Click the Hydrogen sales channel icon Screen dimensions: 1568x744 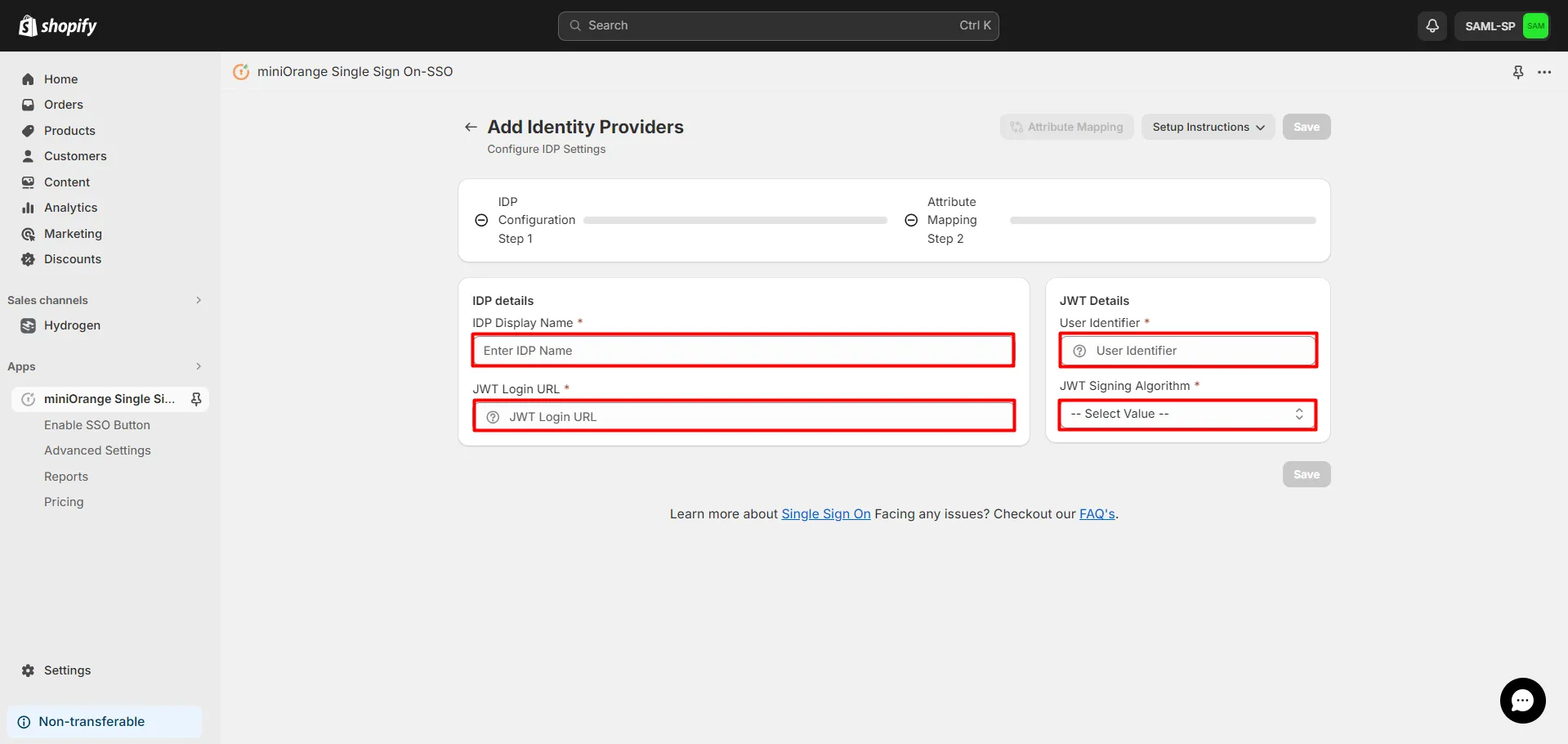(29, 325)
